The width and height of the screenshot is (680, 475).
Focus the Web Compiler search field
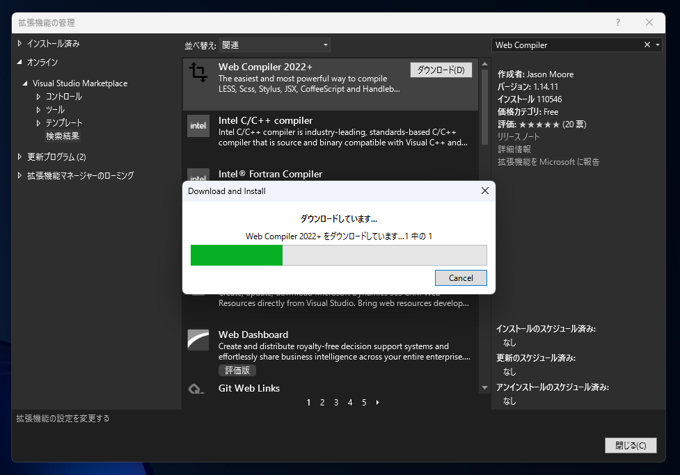pyautogui.click(x=567, y=45)
